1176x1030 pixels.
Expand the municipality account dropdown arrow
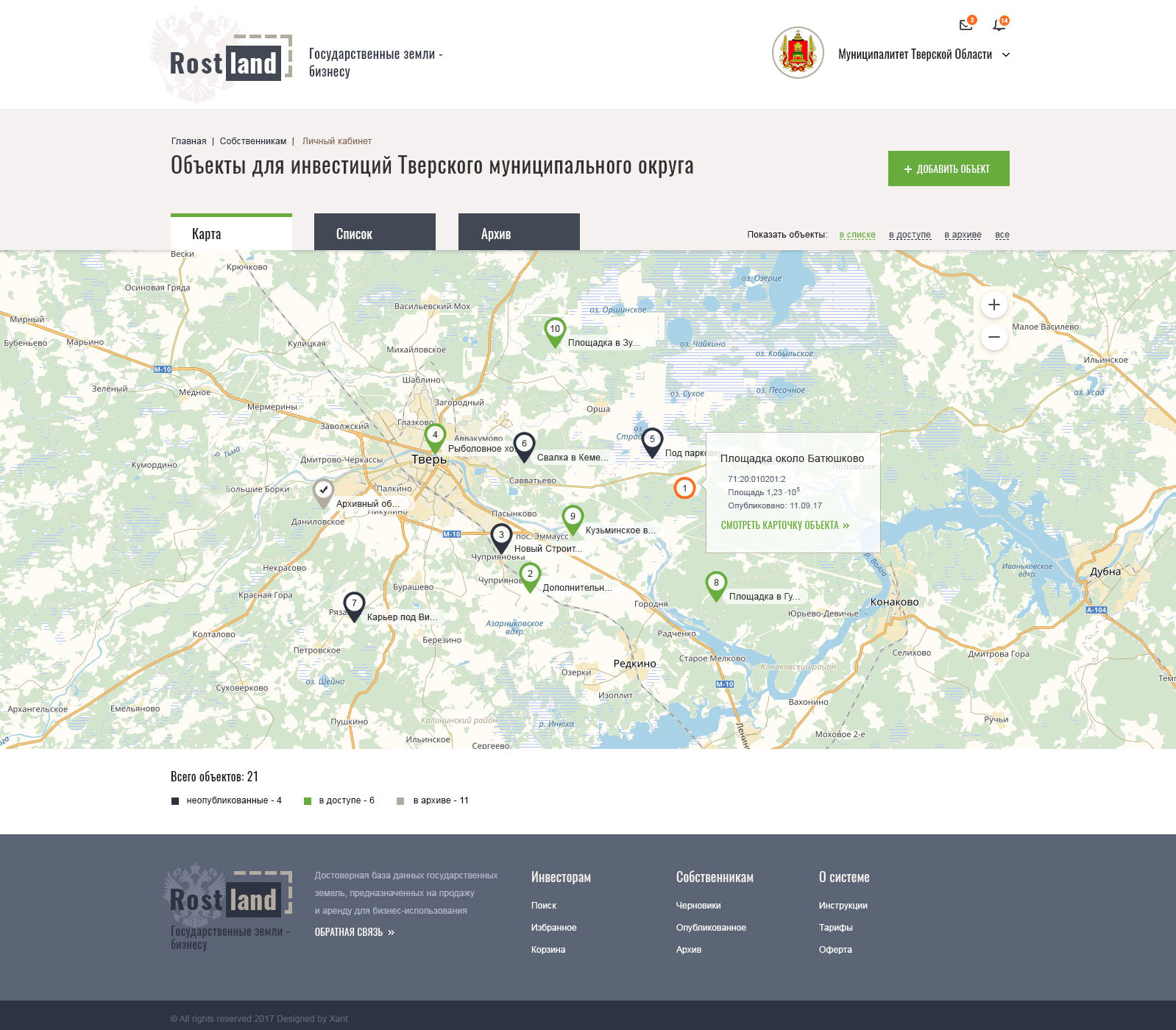(1006, 54)
